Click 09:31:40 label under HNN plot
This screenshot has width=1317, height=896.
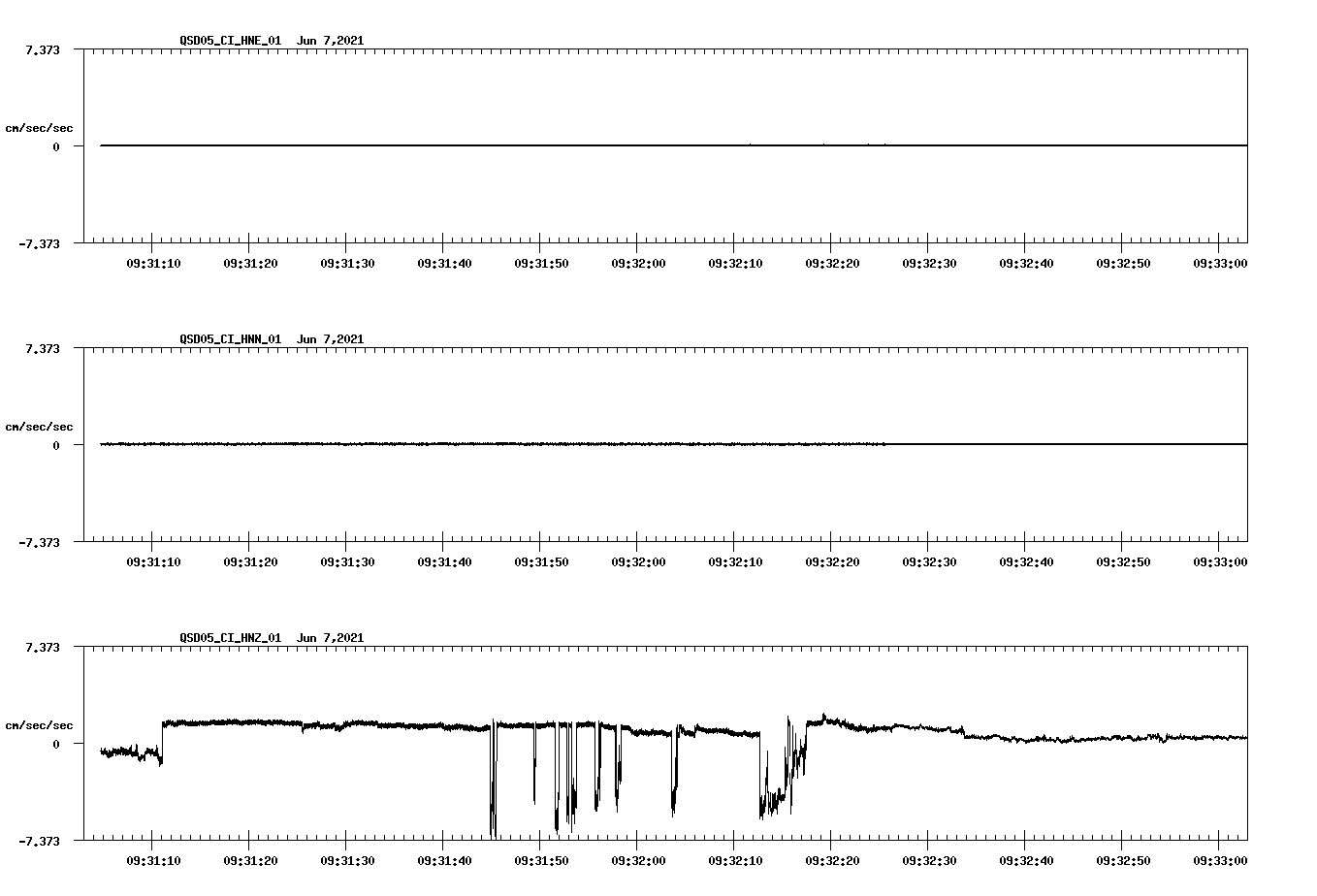(x=444, y=562)
